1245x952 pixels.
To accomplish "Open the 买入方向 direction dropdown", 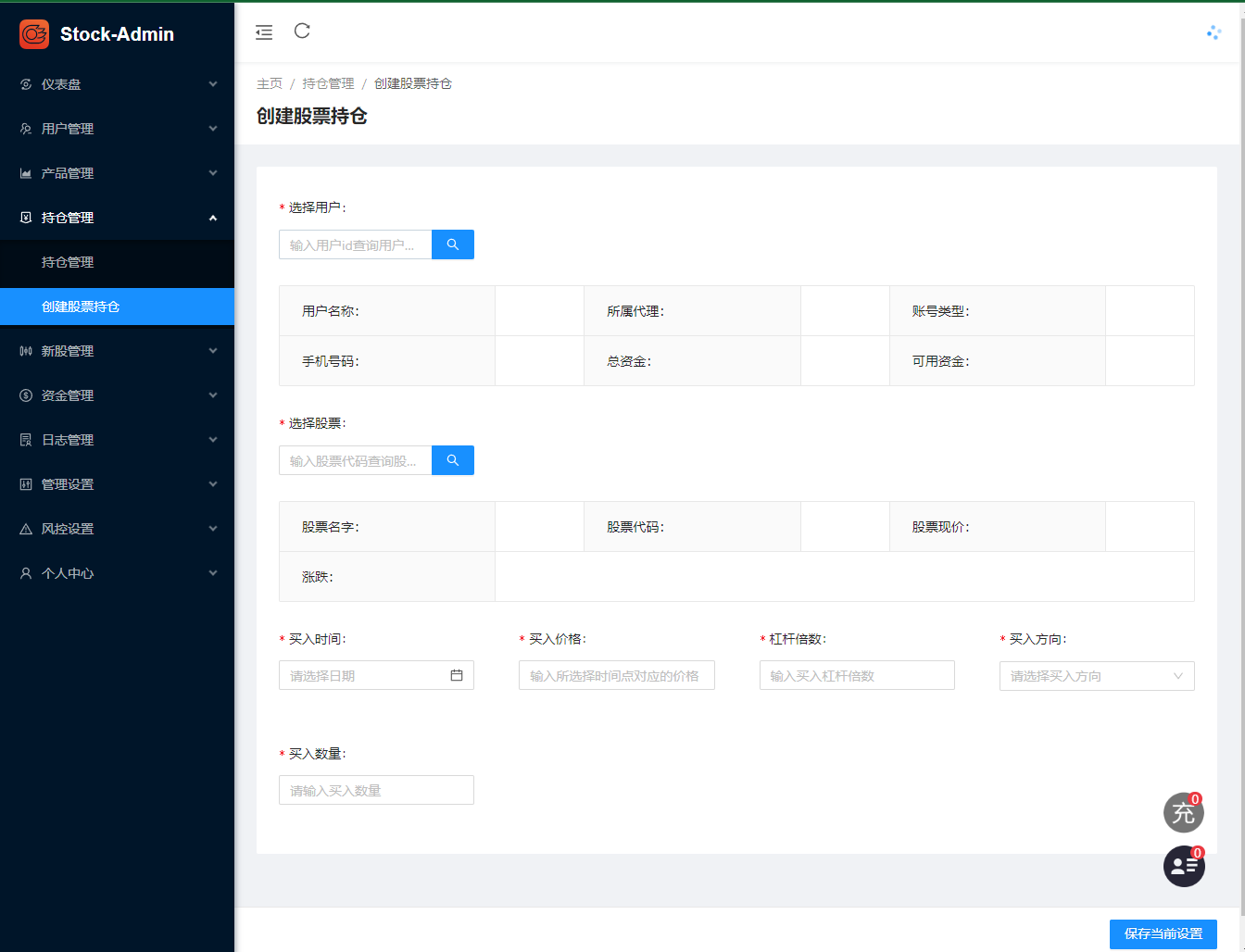I will pos(1096,675).
